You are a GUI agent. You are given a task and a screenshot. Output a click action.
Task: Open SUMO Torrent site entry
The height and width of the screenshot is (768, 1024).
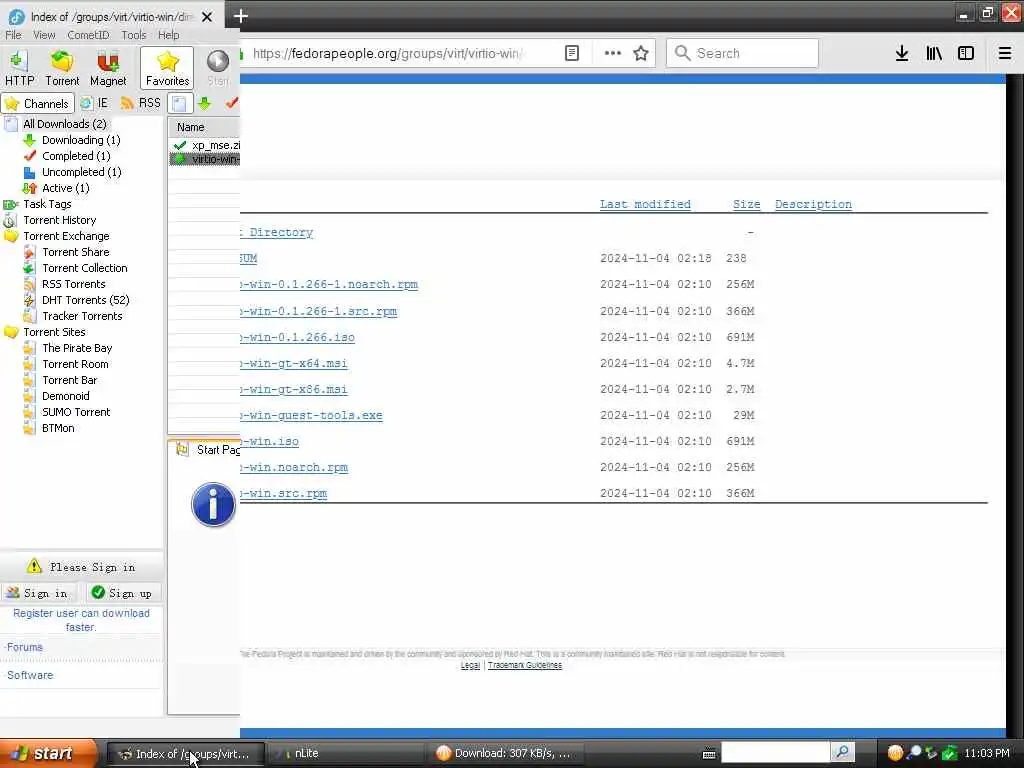pyautogui.click(x=76, y=412)
